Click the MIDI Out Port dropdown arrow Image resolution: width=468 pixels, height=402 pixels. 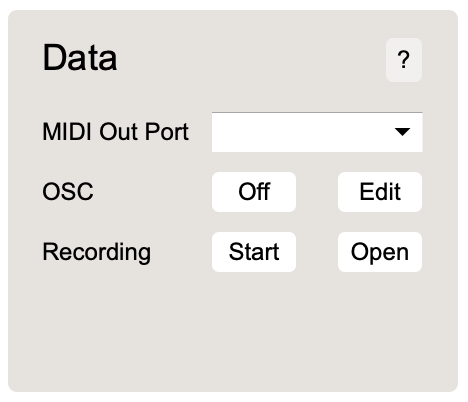click(x=402, y=132)
